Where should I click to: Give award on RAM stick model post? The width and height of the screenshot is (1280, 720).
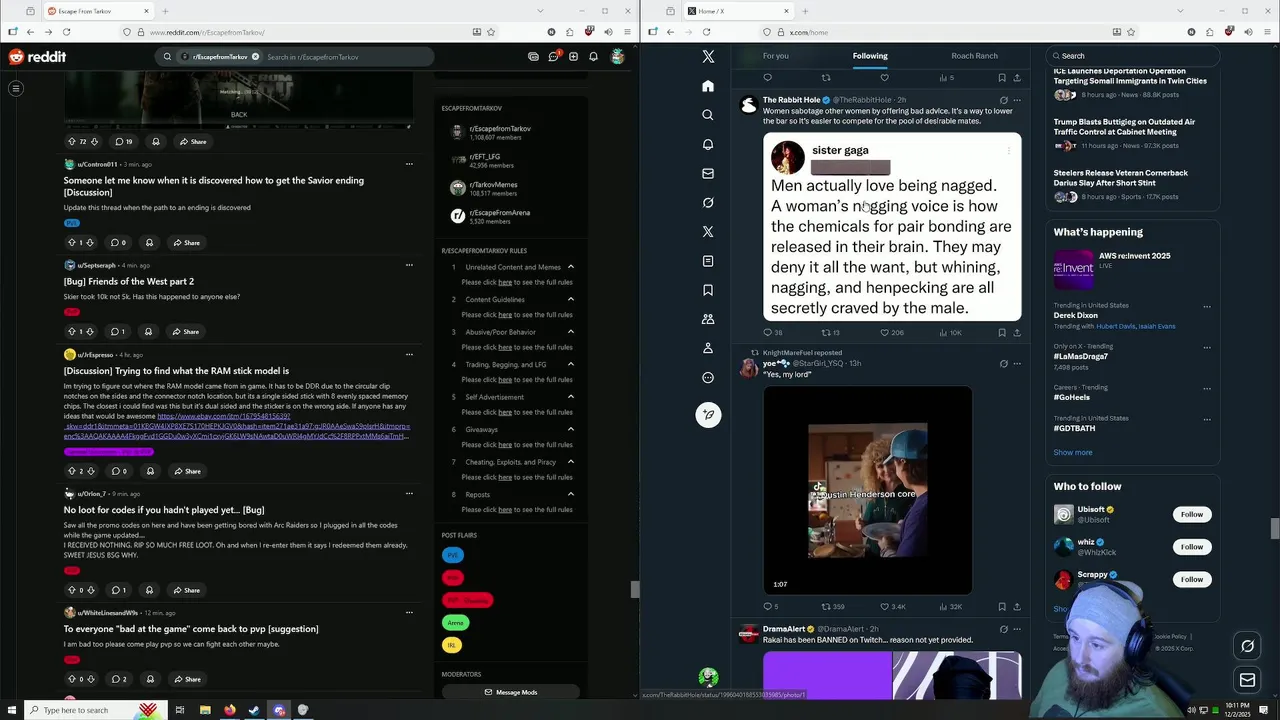pos(149,471)
